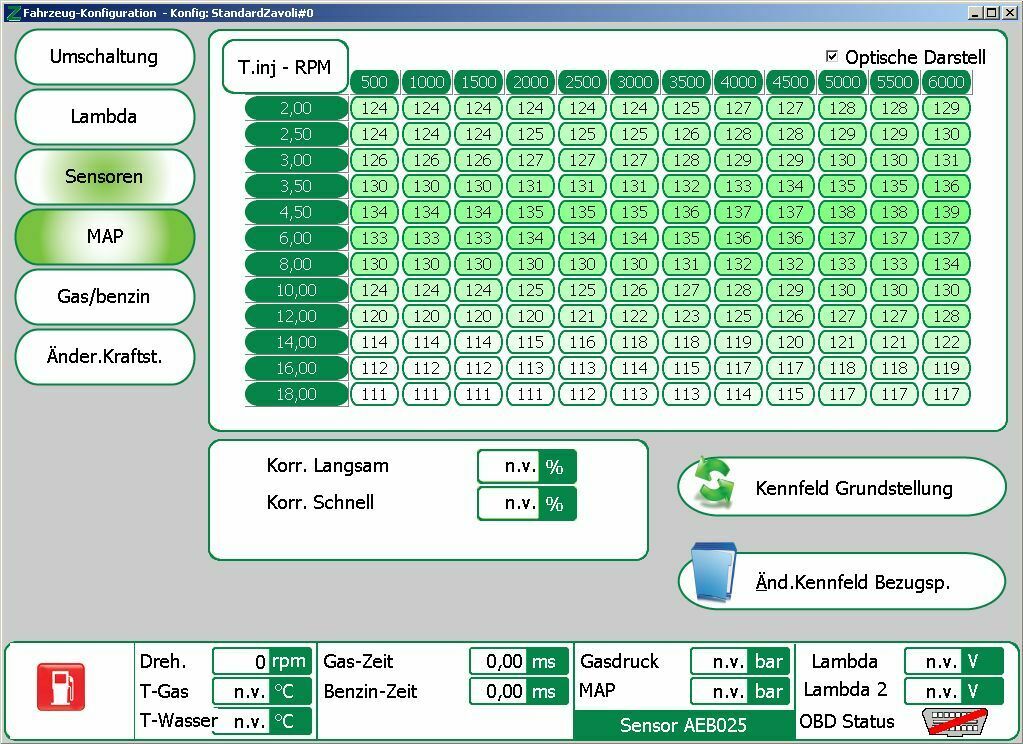Go to Änder.Kraftst. section

[x=104, y=357]
